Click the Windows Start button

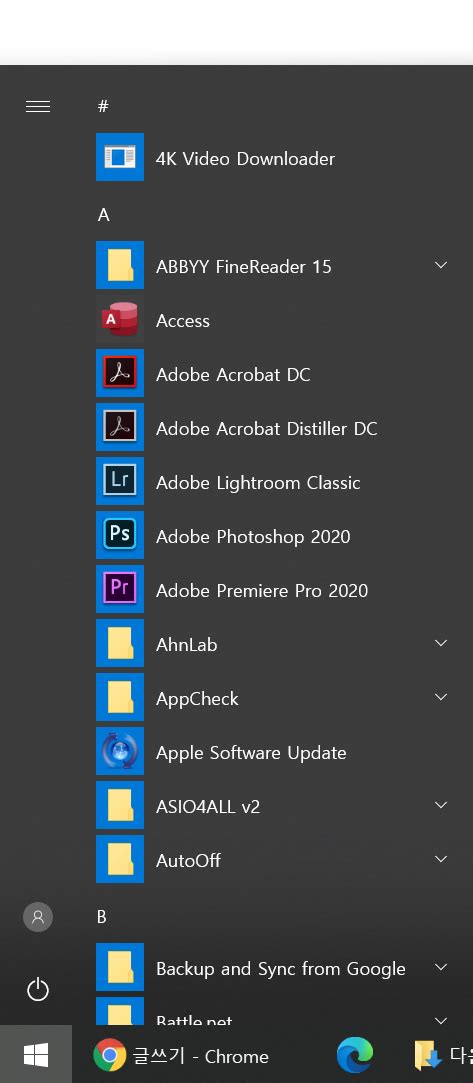click(36, 1055)
